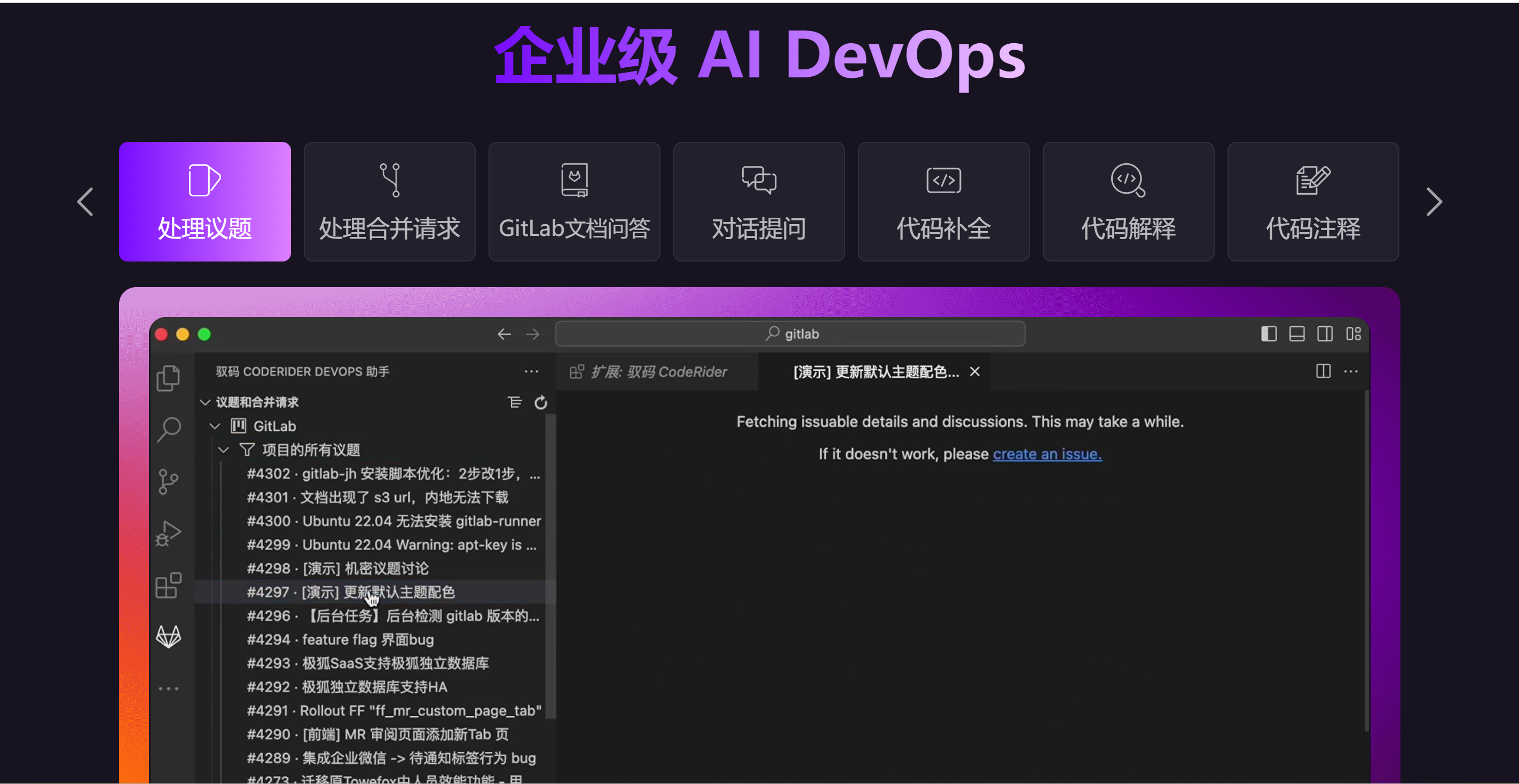Toggle primary sidebar visibility

(1269, 334)
